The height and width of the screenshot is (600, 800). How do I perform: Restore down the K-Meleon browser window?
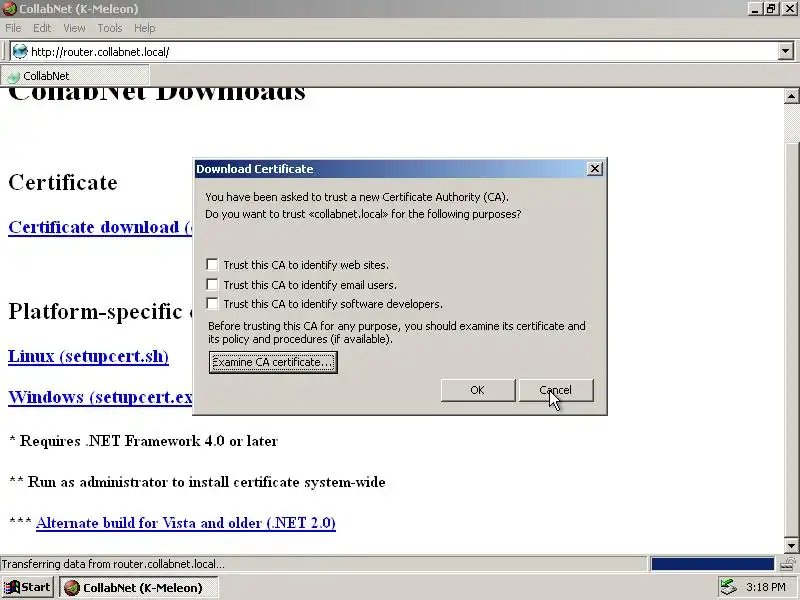pyautogui.click(x=770, y=9)
